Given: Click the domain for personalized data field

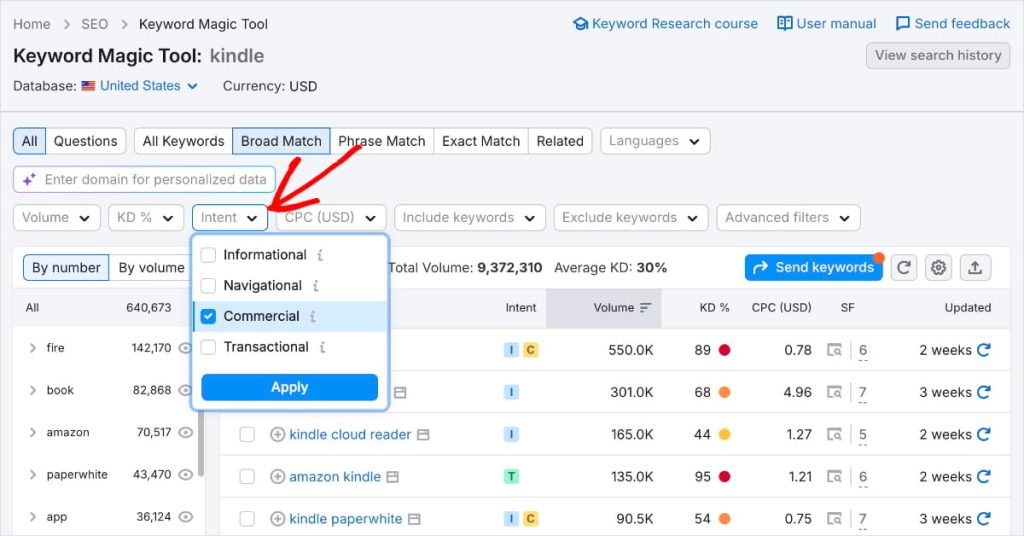Looking at the screenshot, I should 144,180.
